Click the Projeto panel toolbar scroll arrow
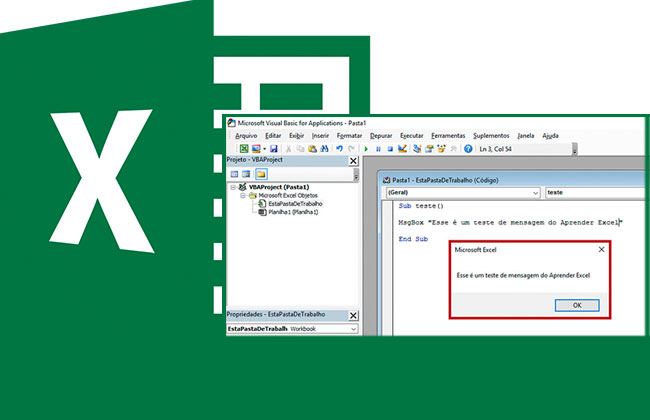 (356, 176)
